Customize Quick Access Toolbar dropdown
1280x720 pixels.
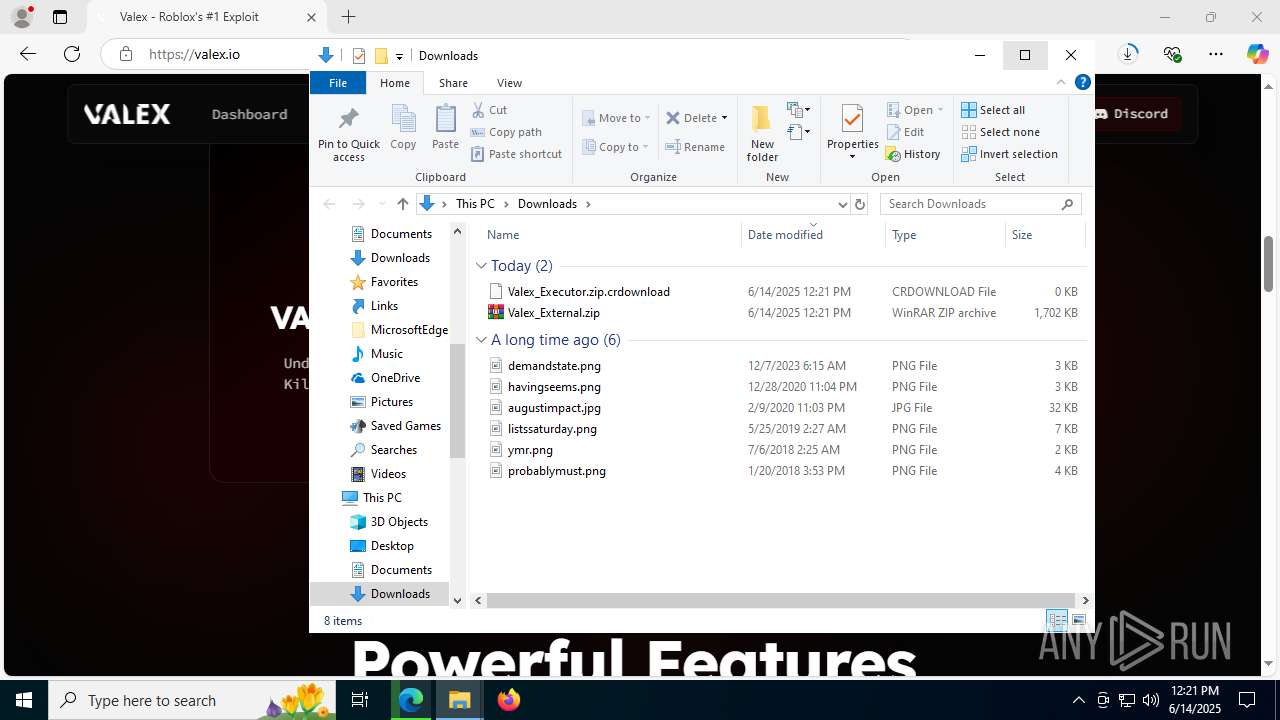pyautogui.click(x=399, y=56)
